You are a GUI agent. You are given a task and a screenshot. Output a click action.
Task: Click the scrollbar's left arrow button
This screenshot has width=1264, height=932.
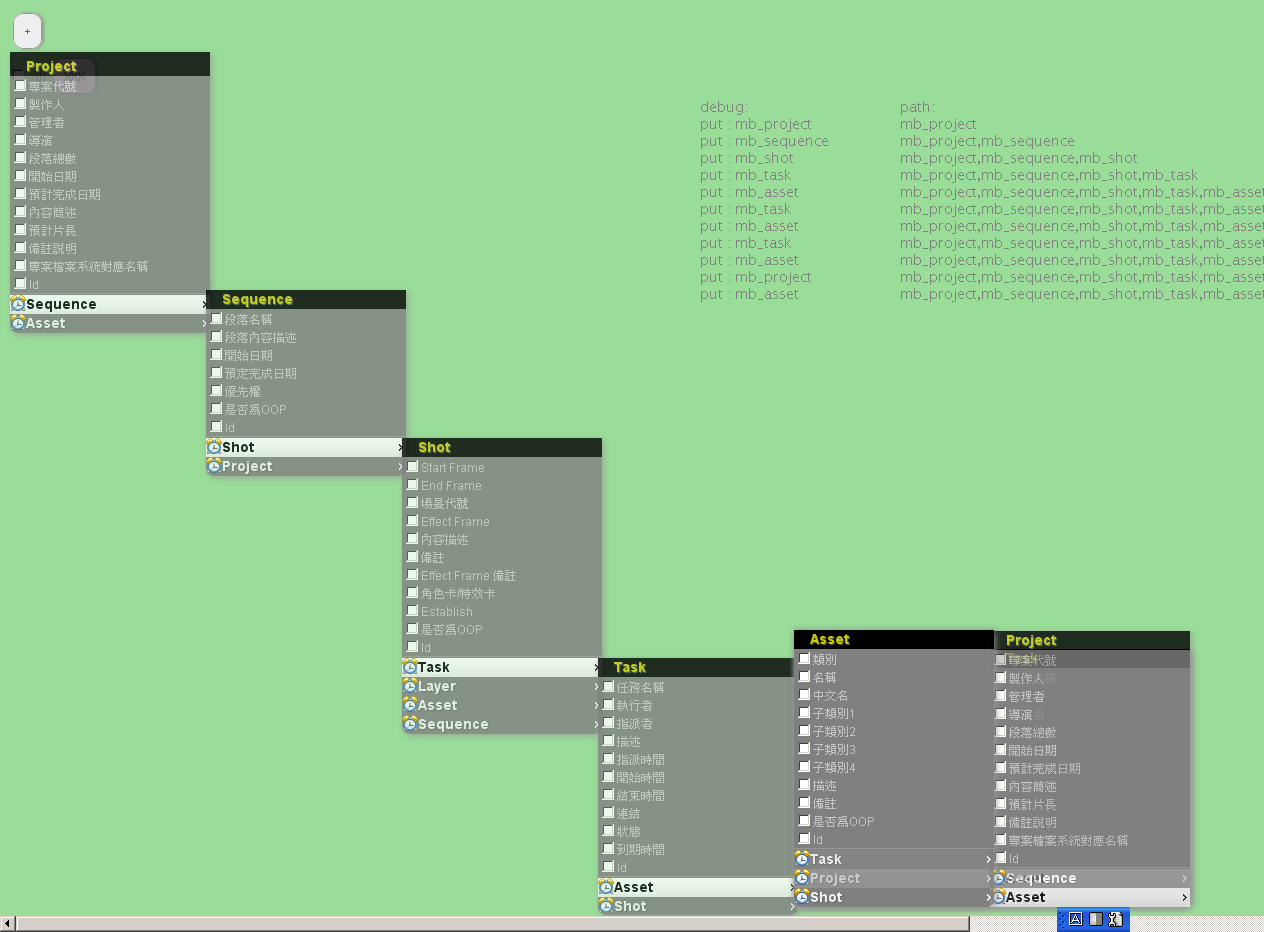[x=8, y=924]
